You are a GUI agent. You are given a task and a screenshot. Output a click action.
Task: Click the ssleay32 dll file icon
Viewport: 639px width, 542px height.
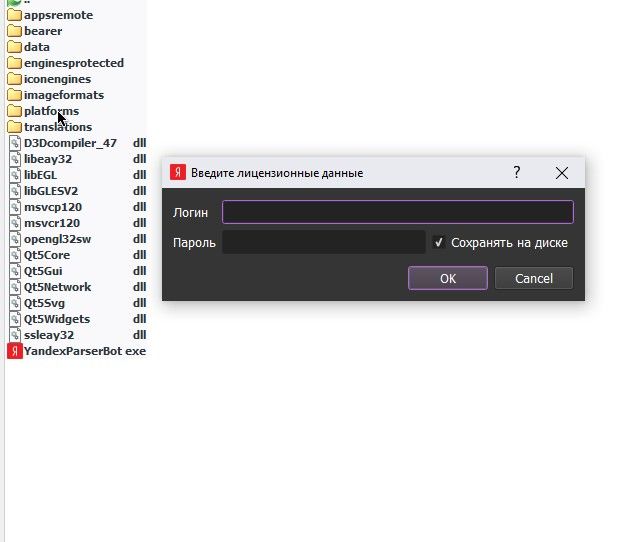coord(15,335)
